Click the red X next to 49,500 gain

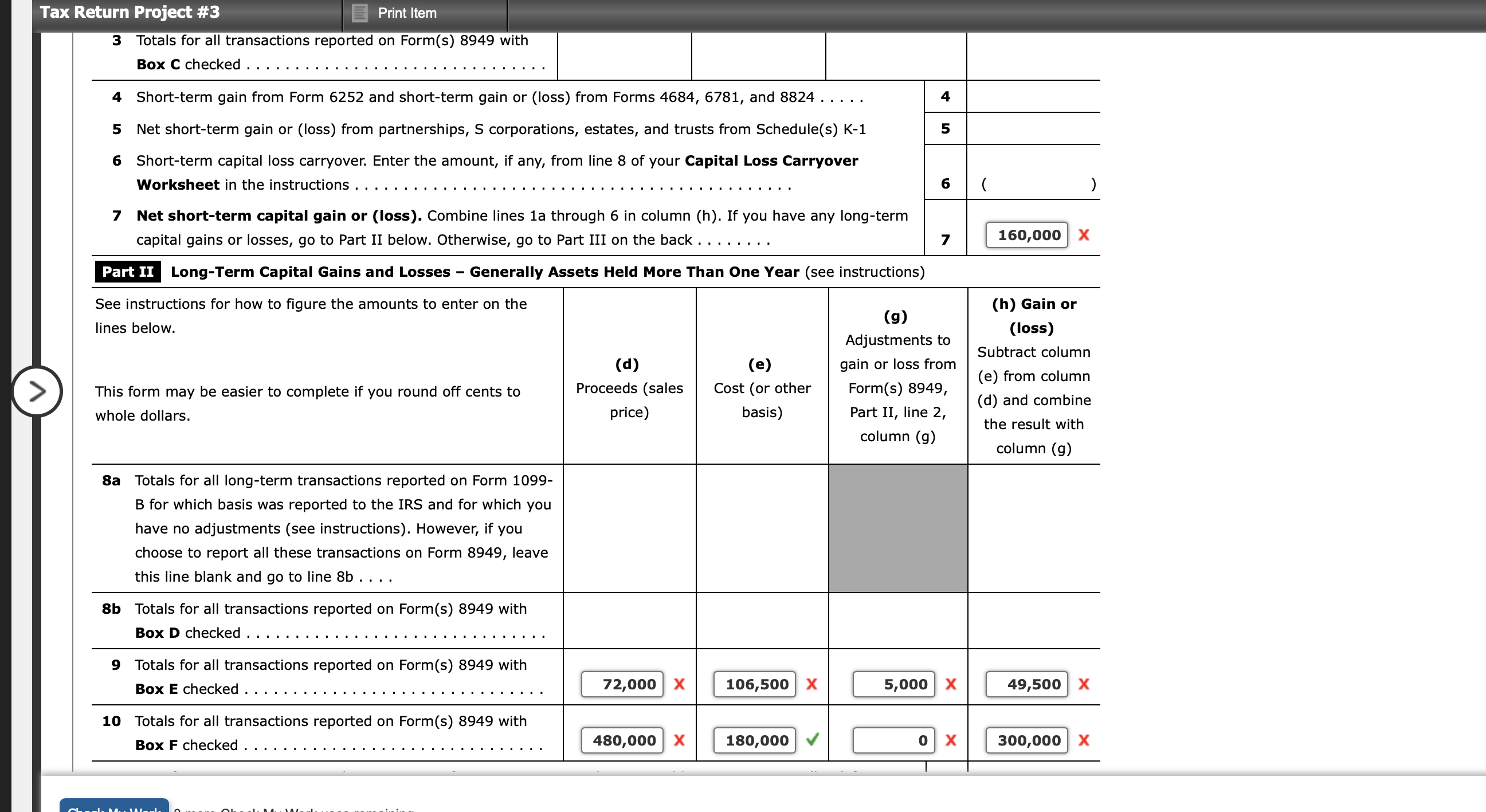tap(1084, 684)
